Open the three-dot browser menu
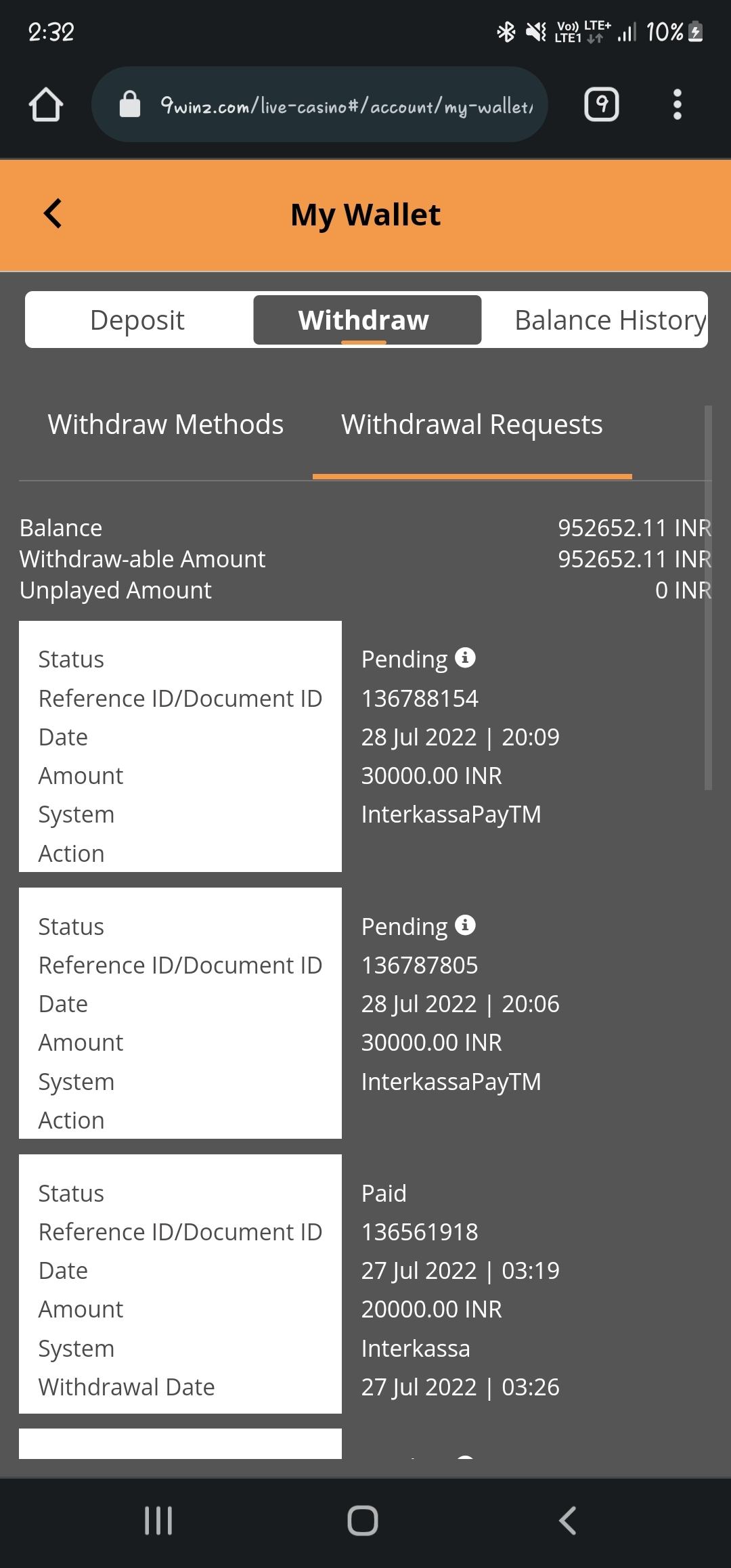 click(x=677, y=105)
